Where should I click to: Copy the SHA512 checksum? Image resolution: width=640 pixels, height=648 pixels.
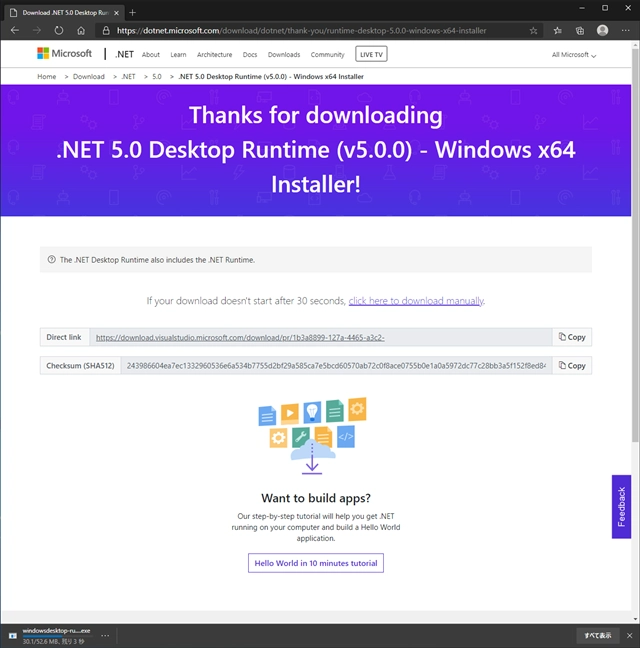coord(572,365)
